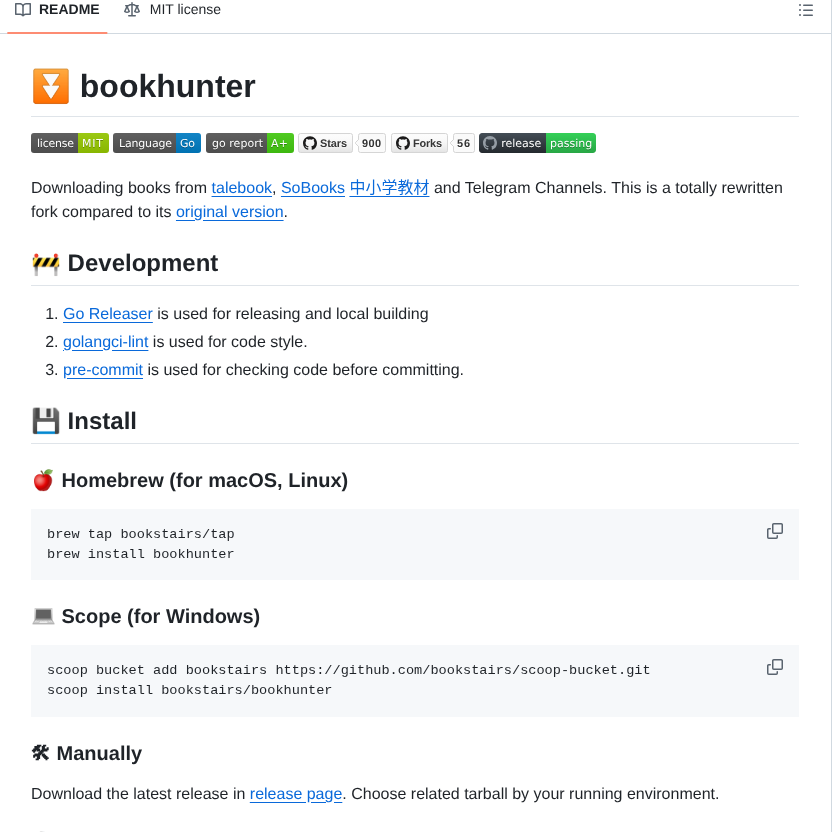This screenshot has width=832, height=832.
Task: Copy the Scoop install commands
Action: point(775,667)
